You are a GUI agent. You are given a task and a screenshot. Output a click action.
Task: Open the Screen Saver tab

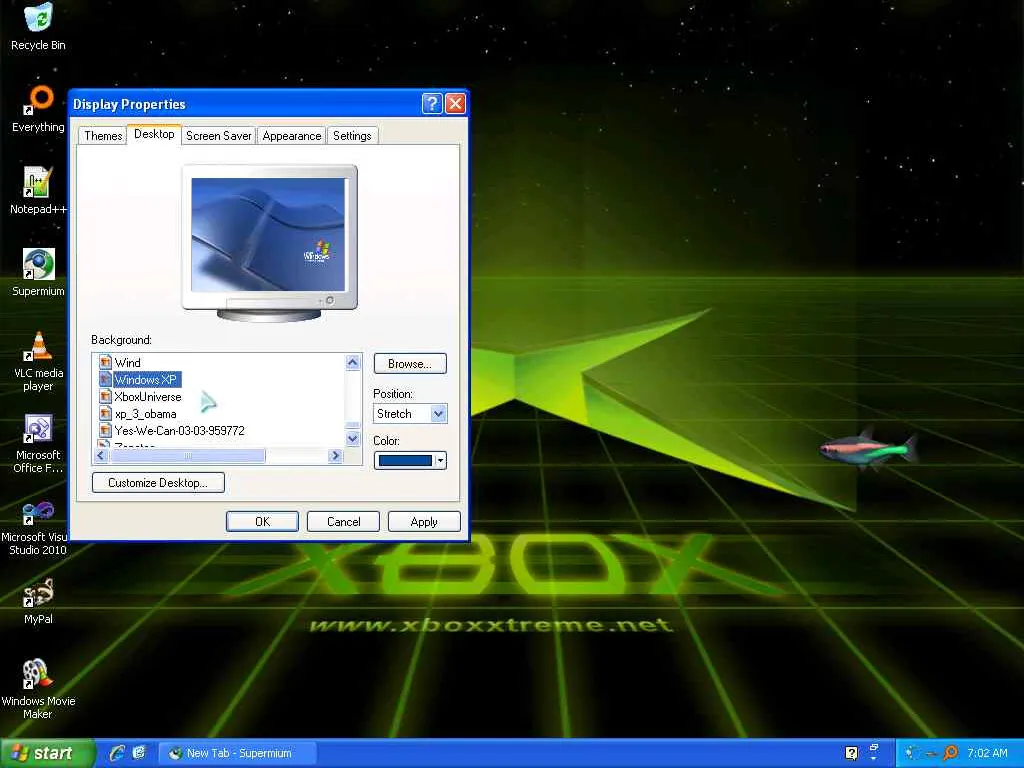[219, 136]
